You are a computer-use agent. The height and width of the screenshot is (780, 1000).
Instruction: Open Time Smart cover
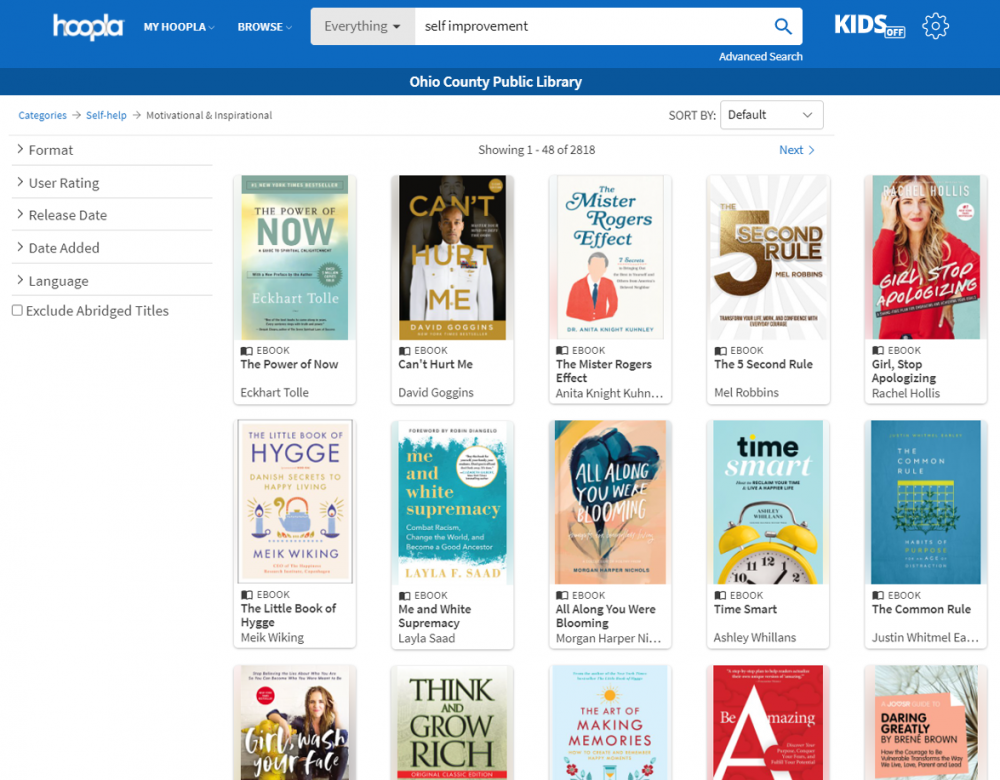pos(768,502)
